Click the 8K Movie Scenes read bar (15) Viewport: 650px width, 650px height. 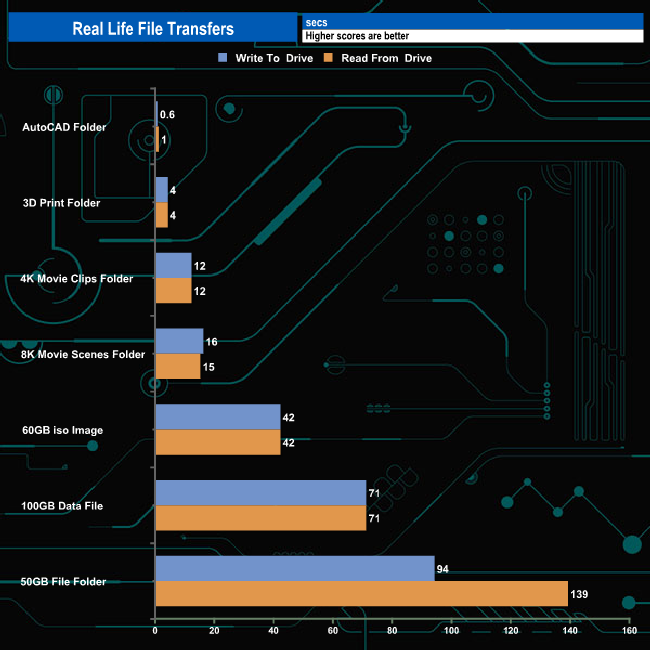tap(178, 366)
